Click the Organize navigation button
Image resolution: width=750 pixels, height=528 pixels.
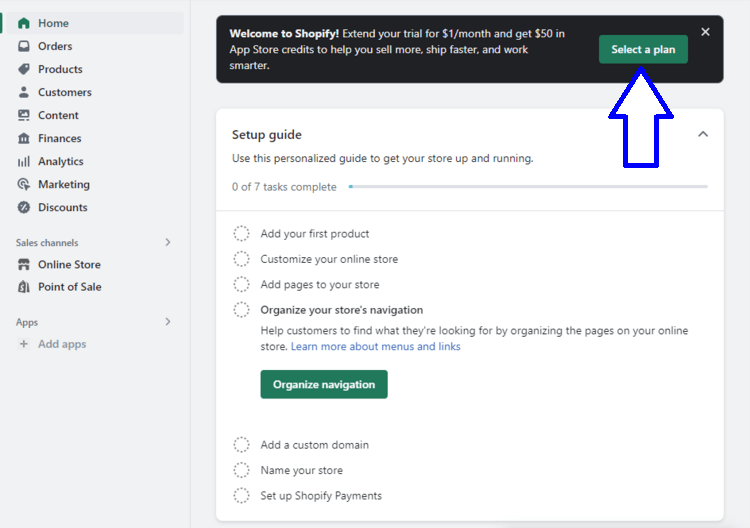click(x=324, y=384)
